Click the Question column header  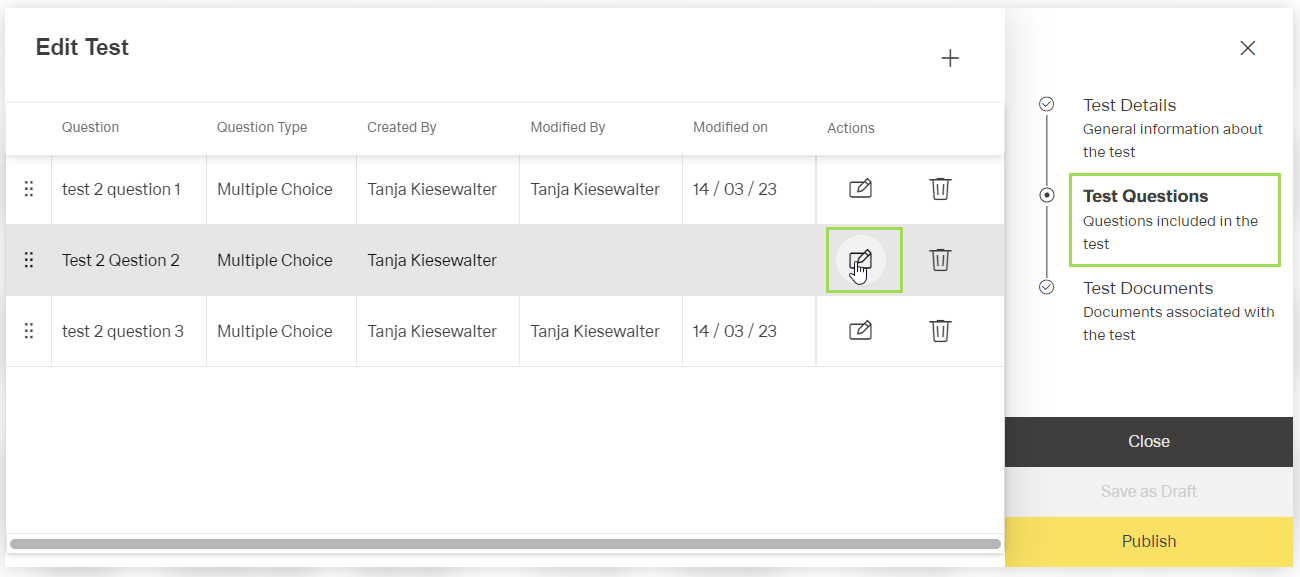(x=90, y=127)
